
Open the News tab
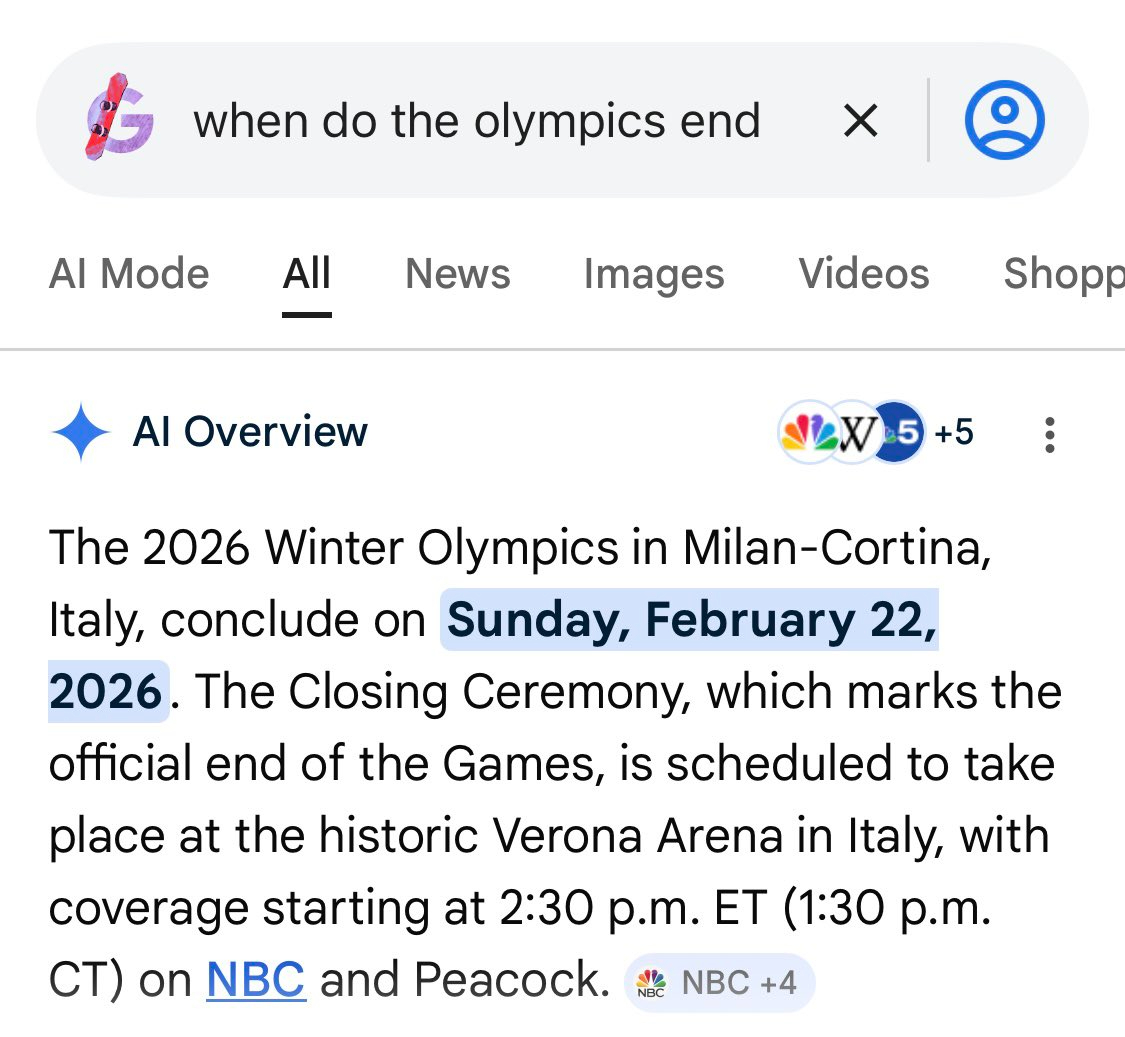458,274
